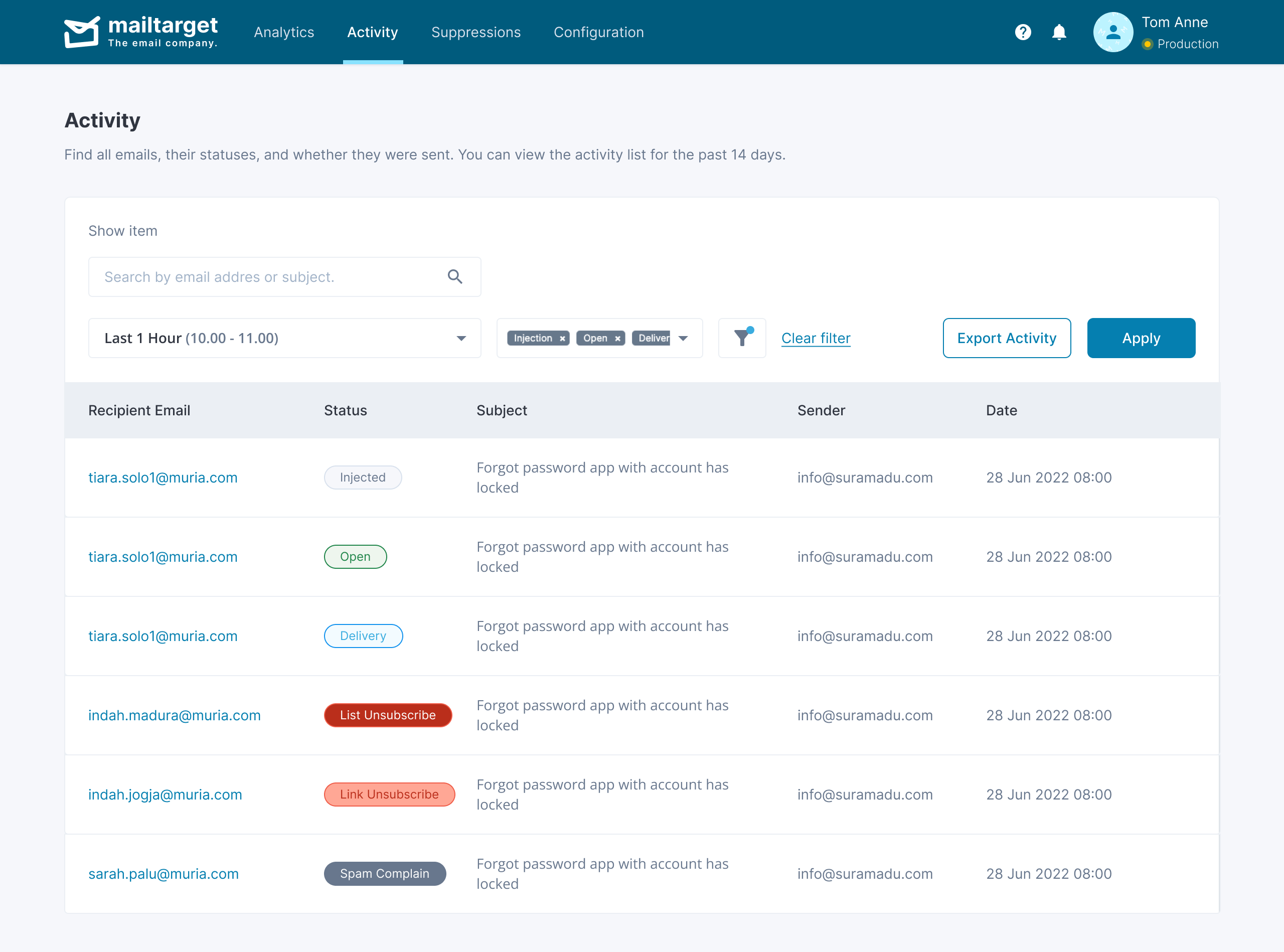This screenshot has height=952, width=1284.
Task: Open the filter funnel icon
Action: [742, 338]
